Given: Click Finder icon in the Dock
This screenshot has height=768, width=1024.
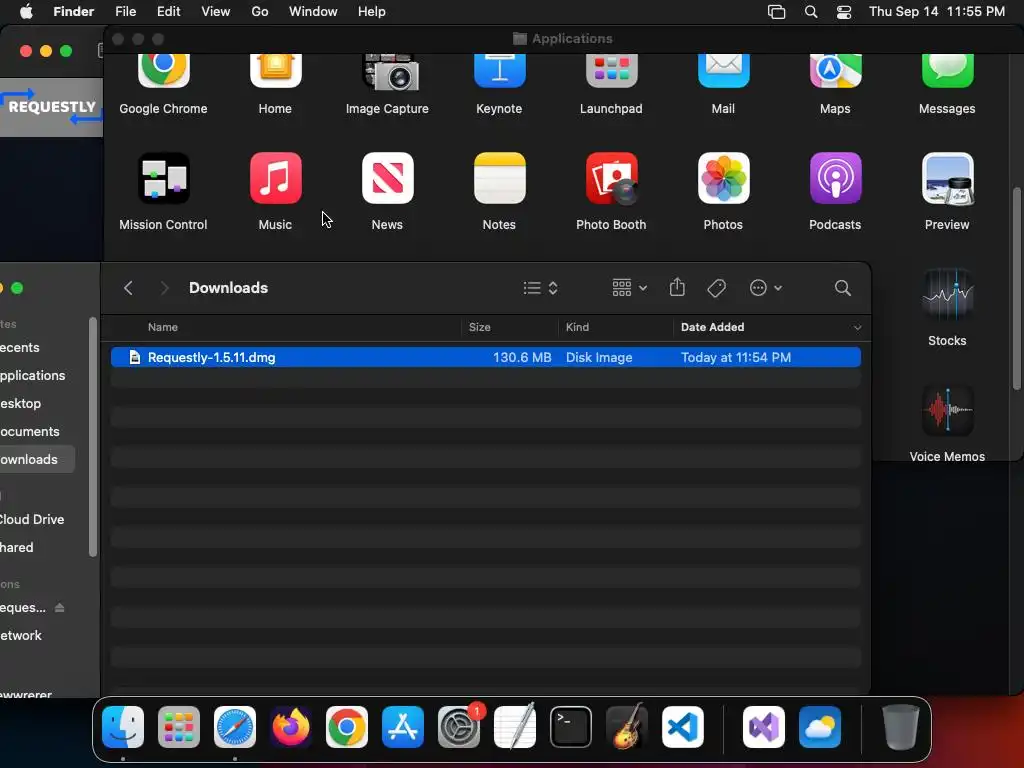Looking at the screenshot, I should tap(123, 727).
